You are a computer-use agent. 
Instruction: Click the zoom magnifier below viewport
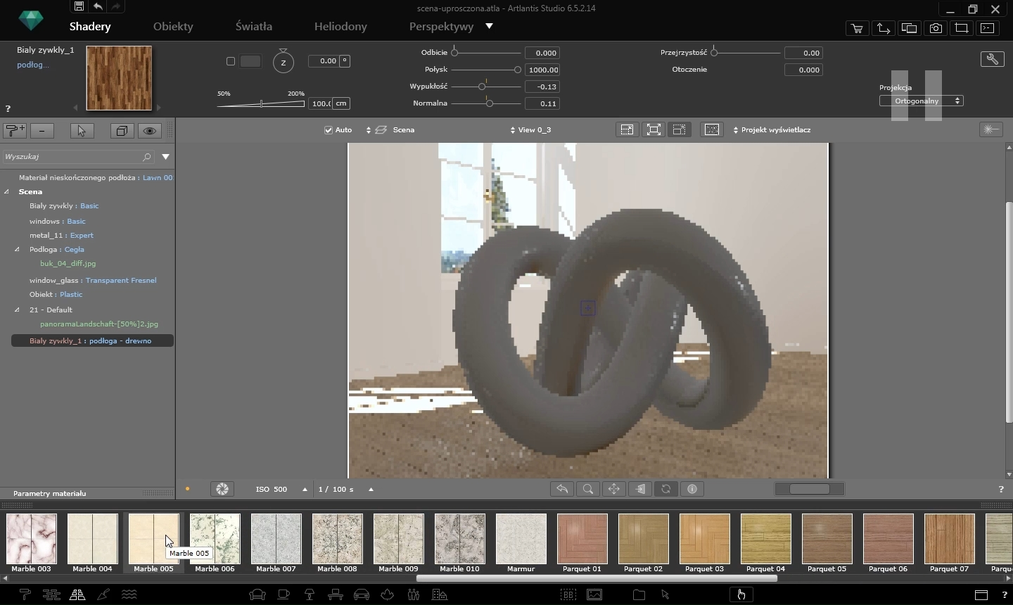click(x=588, y=489)
